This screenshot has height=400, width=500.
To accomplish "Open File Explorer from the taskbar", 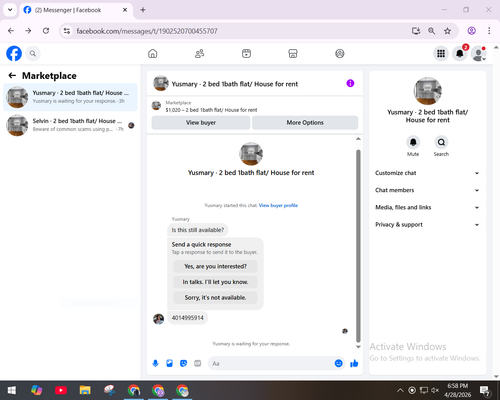I will (x=85, y=390).
